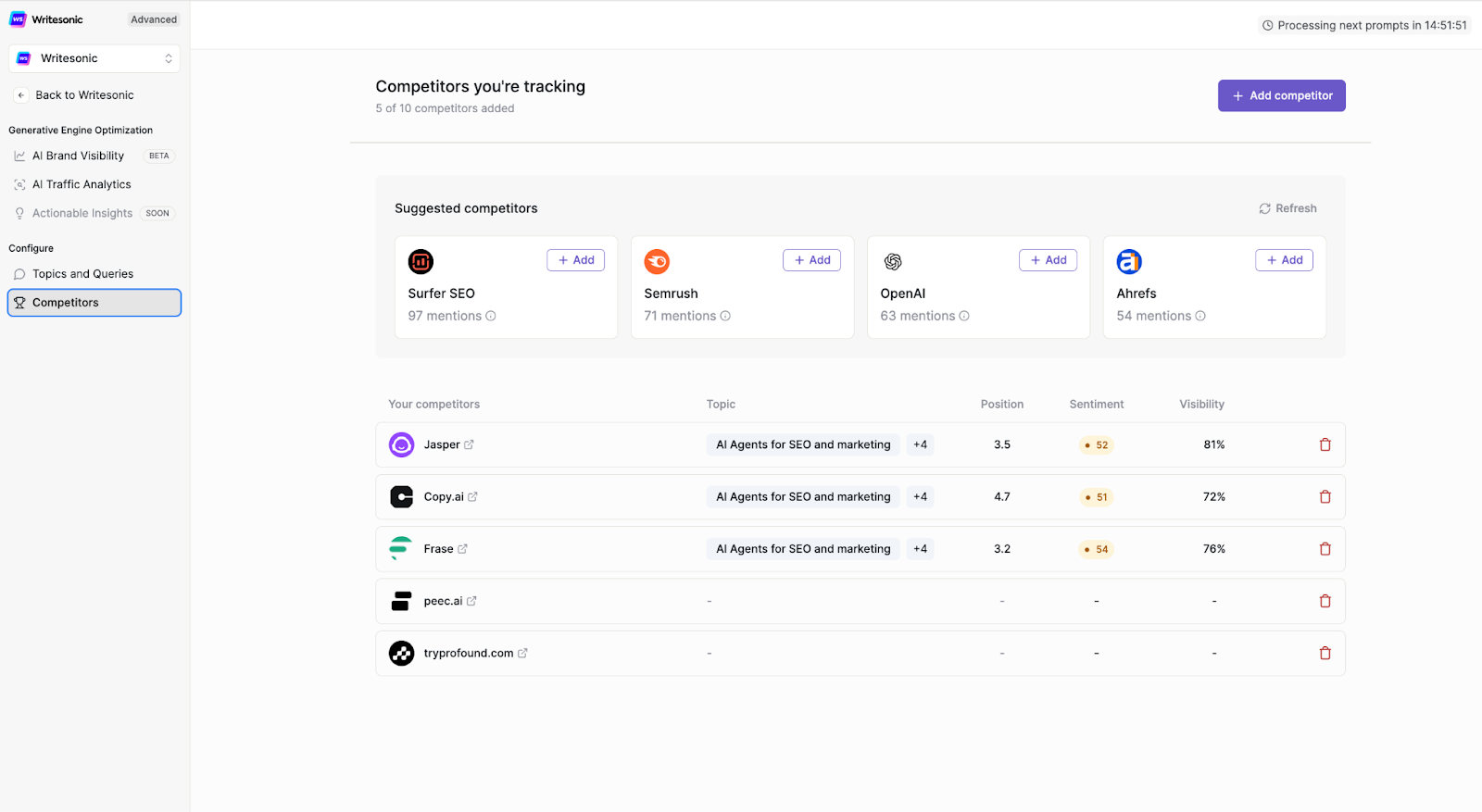
Task: Click Frase visibility 76%
Action: click(1213, 549)
